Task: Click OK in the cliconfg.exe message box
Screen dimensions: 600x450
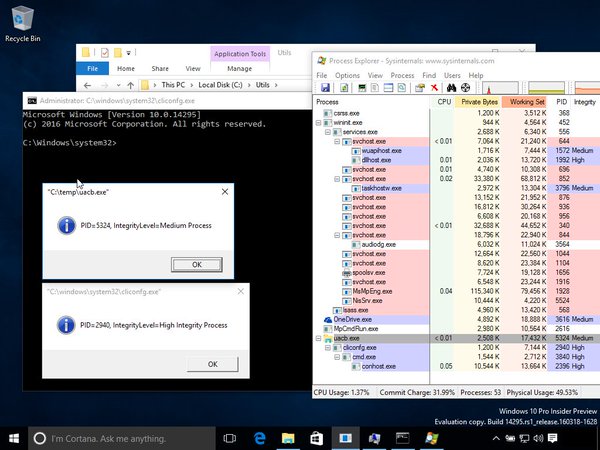Action: [x=212, y=364]
